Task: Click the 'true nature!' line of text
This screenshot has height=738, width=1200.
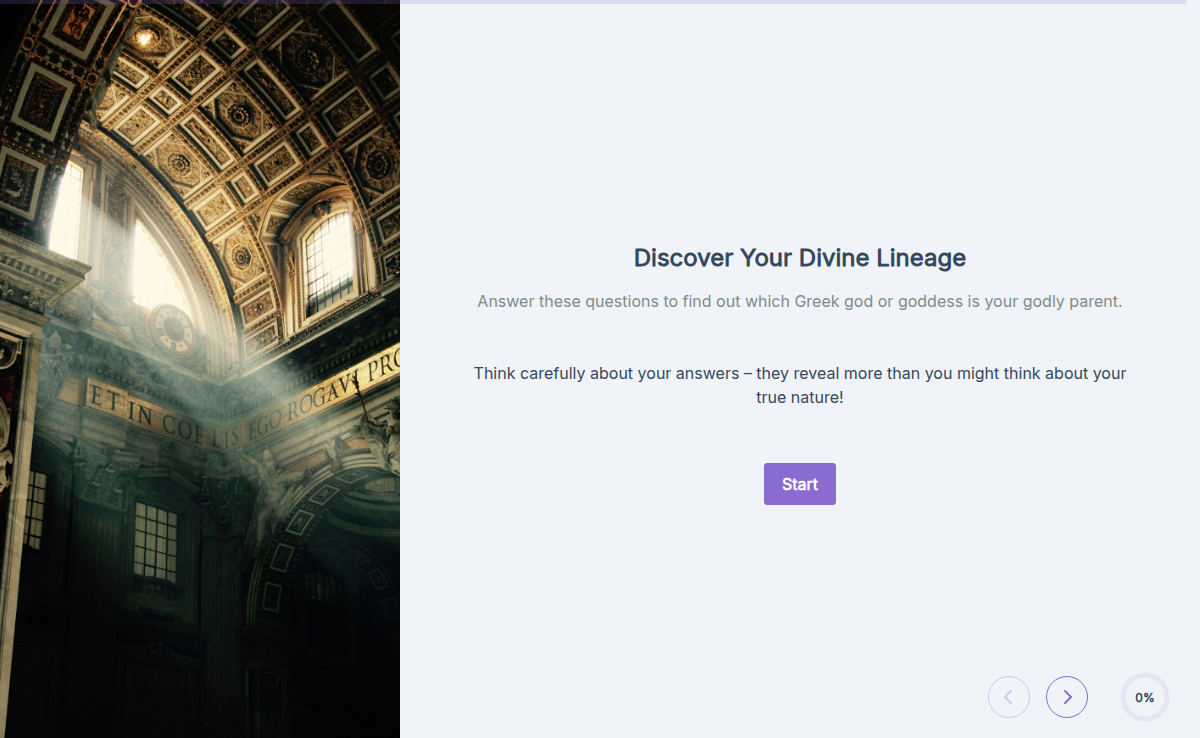Action: 799,397
